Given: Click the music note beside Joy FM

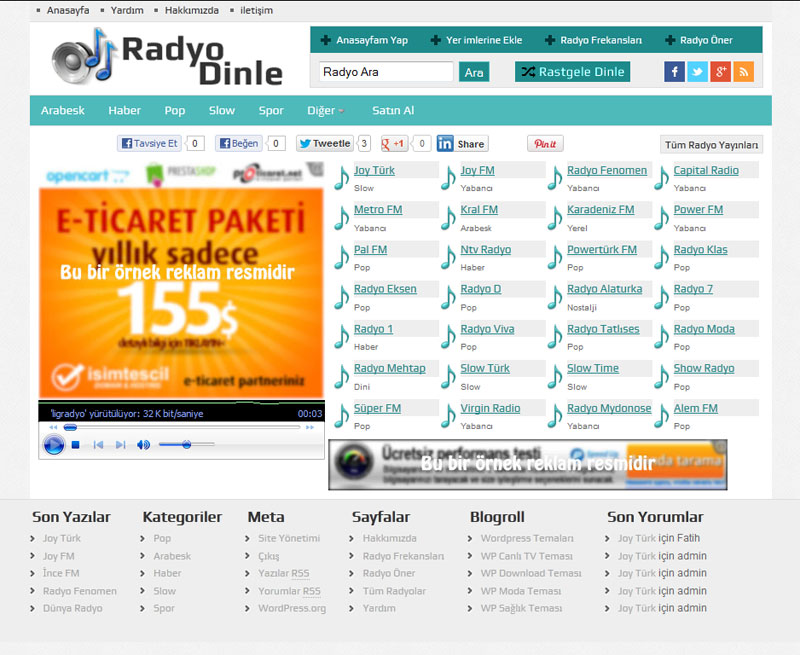Looking at the screenshot, I should pos(448,179).
